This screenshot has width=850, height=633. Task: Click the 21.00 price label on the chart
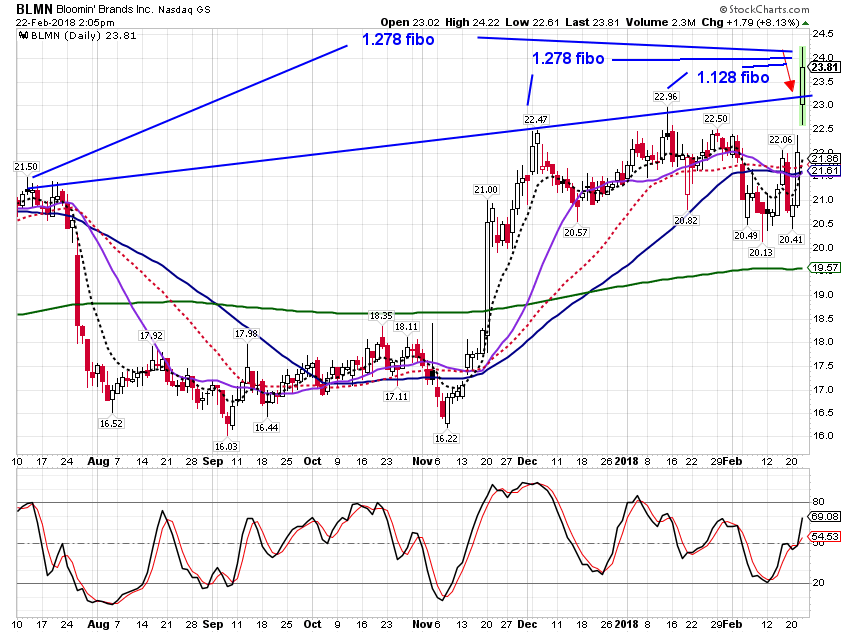tap(486, 190)
